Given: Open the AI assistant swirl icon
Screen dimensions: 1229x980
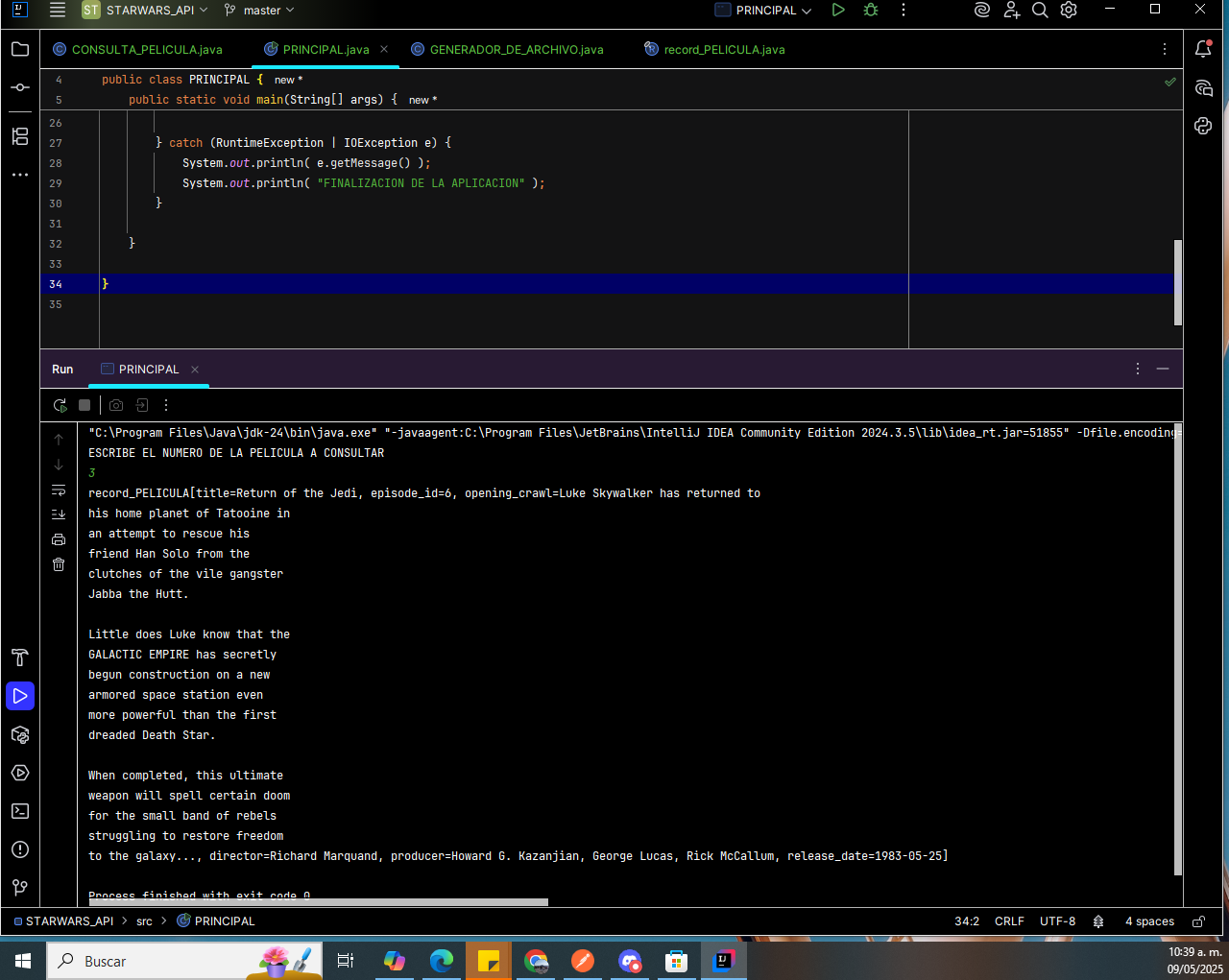Looking at the screenshot, I should pyautogui.click(x=981, y=10).
